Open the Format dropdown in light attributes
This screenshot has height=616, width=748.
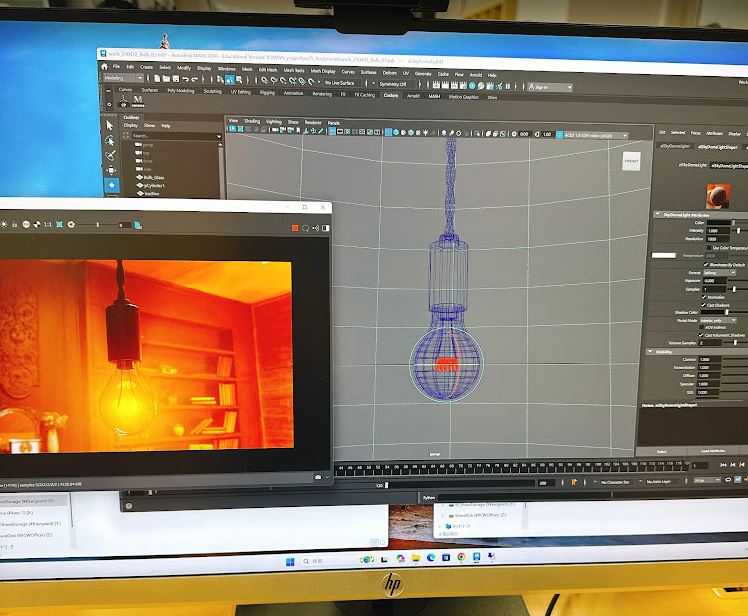point(719,272)
